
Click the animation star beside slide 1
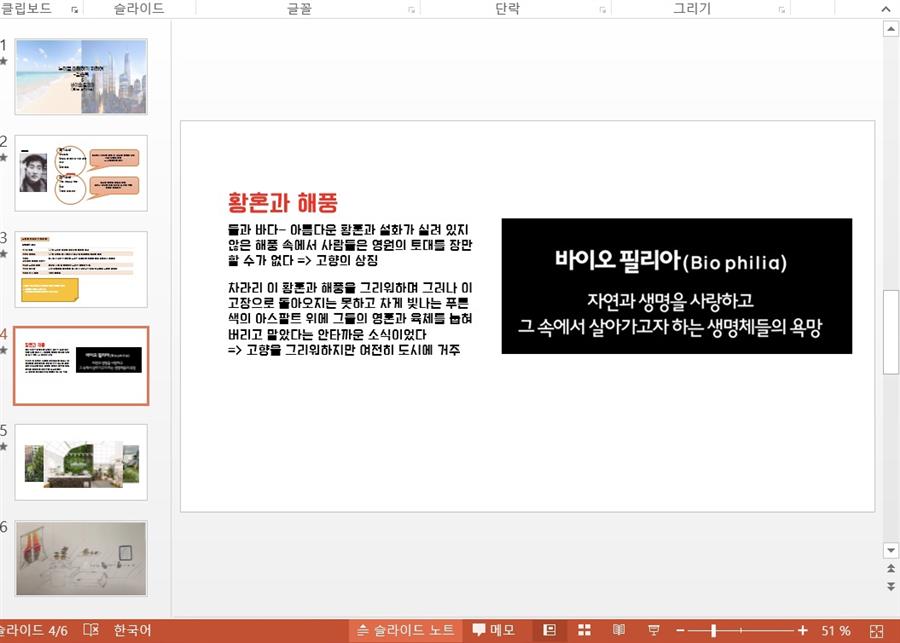3,61
